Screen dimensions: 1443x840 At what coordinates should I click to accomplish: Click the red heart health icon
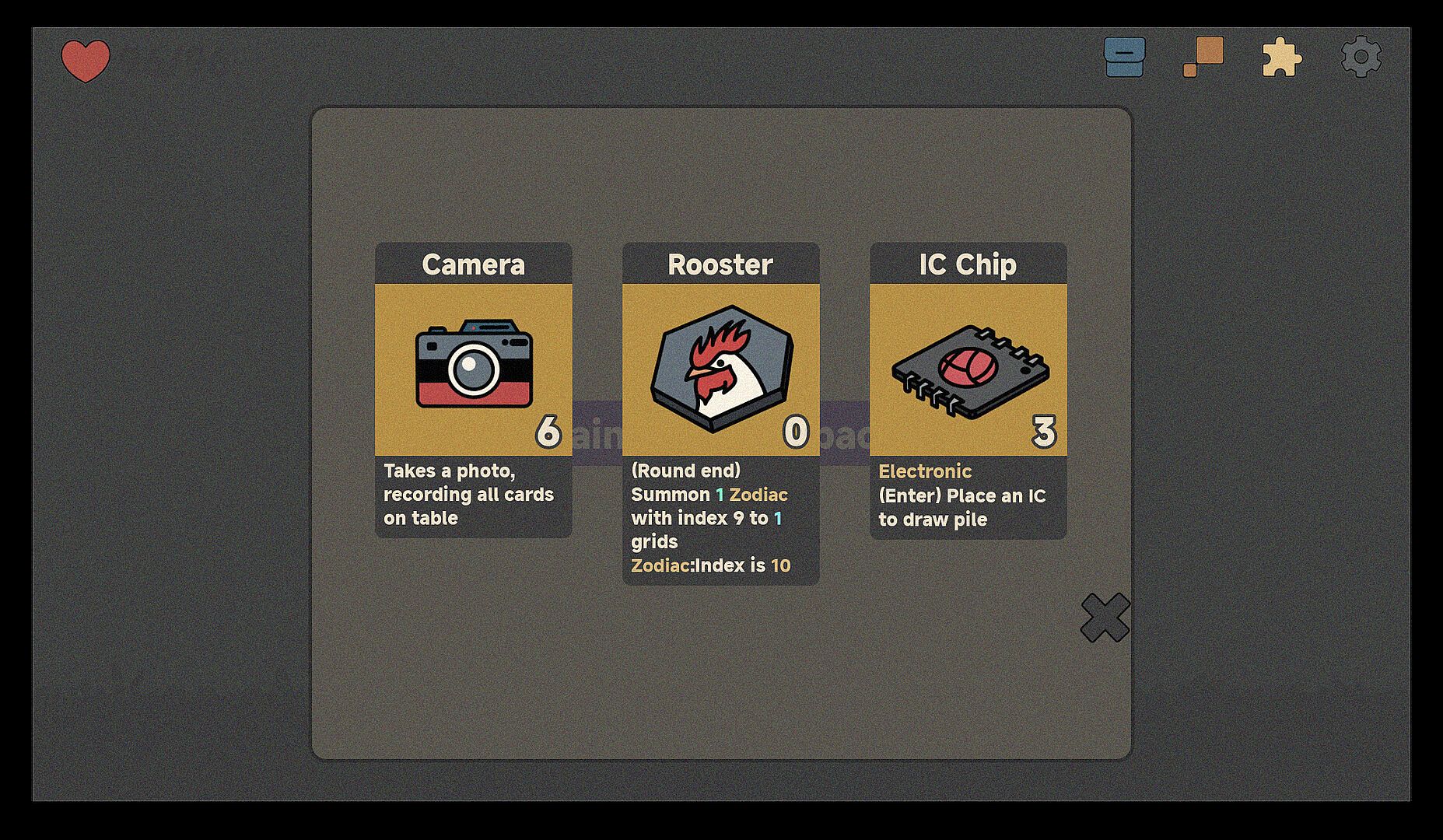tap(86, 61)
